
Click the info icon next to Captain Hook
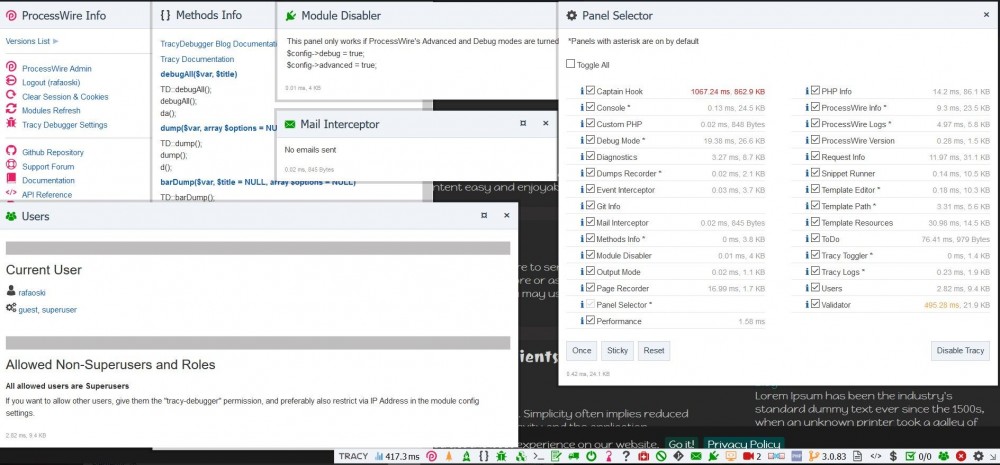click(x=580, y=91)
